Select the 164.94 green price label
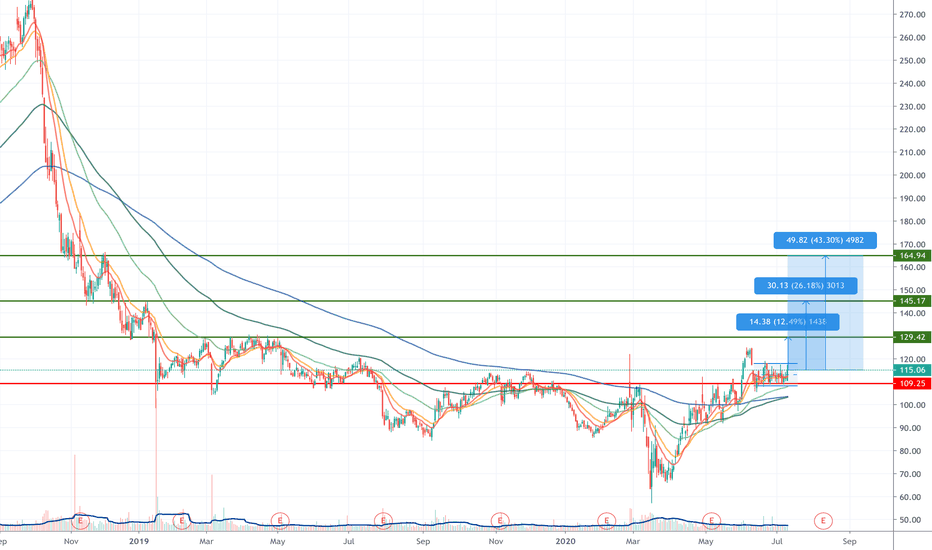The width and height of the screenshot is (932, 550). [912, 256]
